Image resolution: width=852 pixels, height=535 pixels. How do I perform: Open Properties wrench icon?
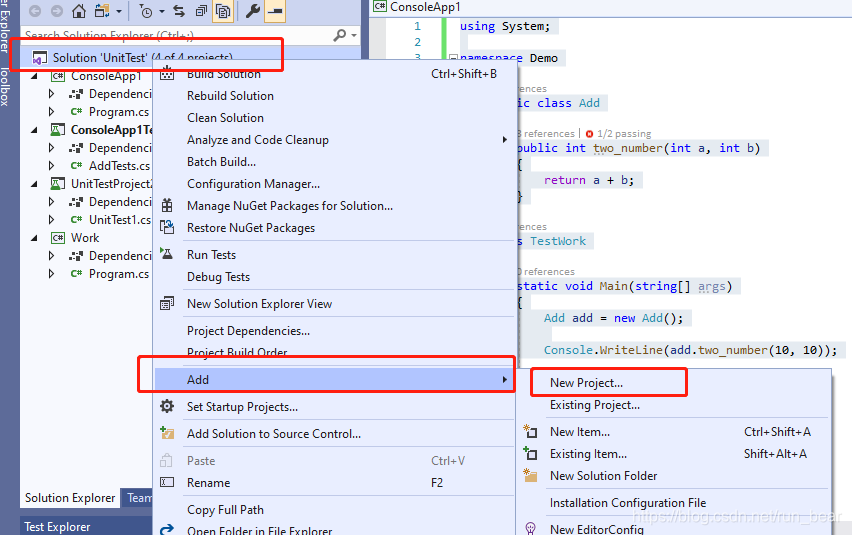click(253, 10)
